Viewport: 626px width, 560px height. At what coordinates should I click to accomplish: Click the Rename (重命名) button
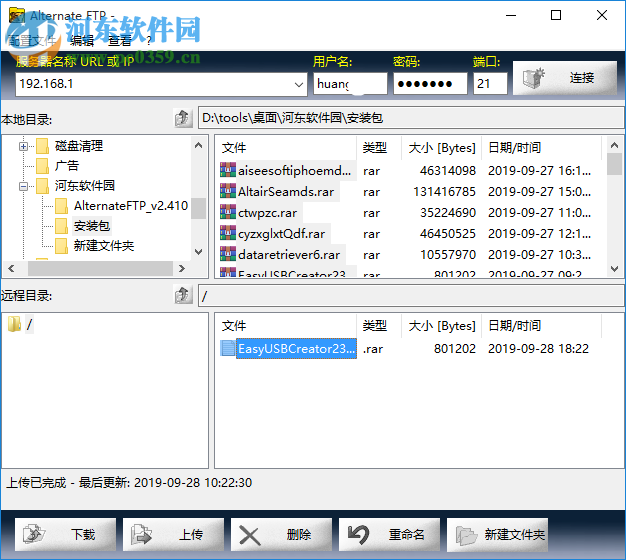(389, 534)
